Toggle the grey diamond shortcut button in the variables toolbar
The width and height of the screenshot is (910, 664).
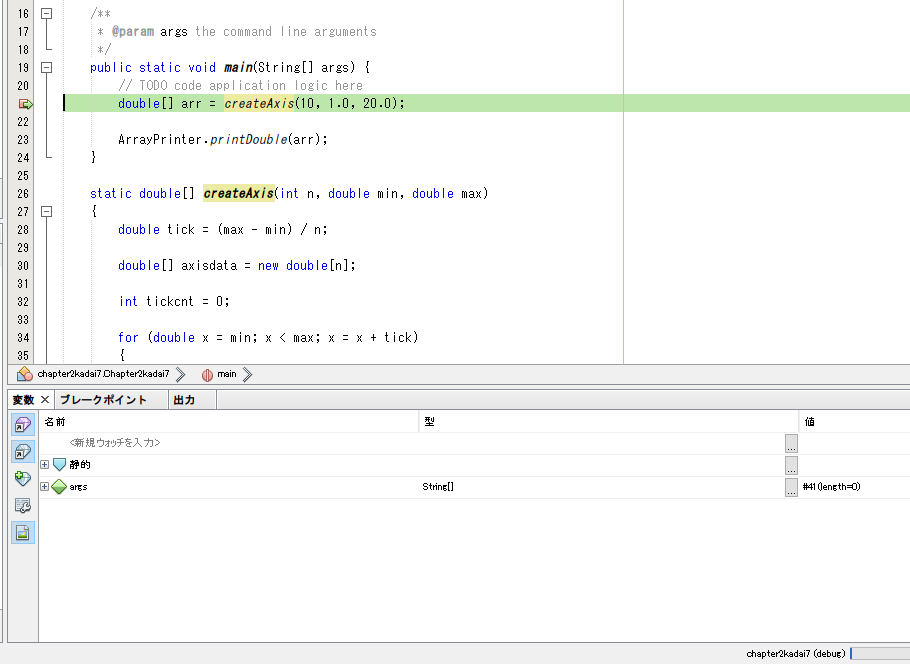coord(23,452)
